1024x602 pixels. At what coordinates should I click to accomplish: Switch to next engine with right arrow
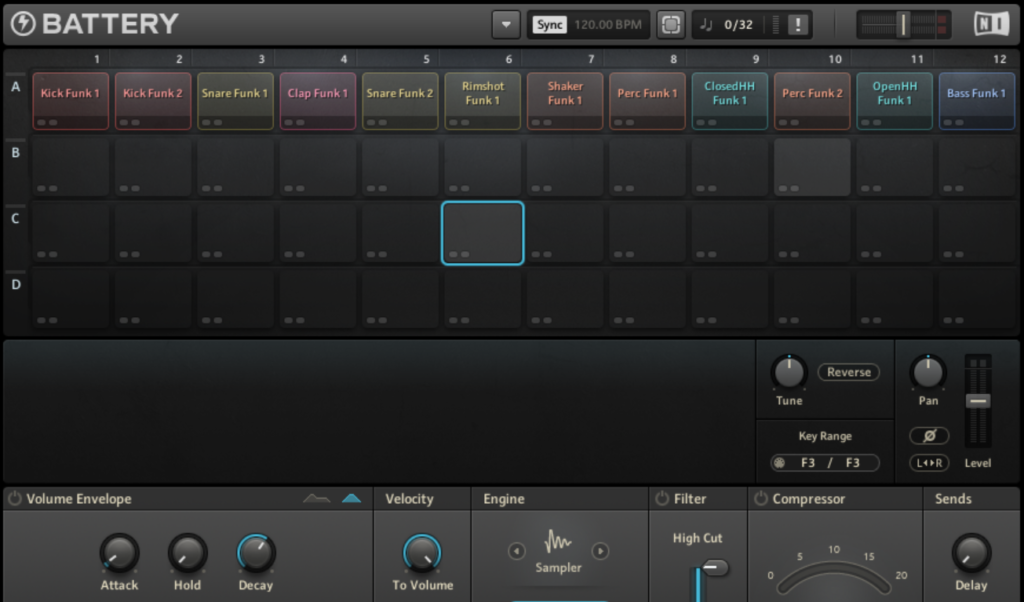click(x=600, y=551)
